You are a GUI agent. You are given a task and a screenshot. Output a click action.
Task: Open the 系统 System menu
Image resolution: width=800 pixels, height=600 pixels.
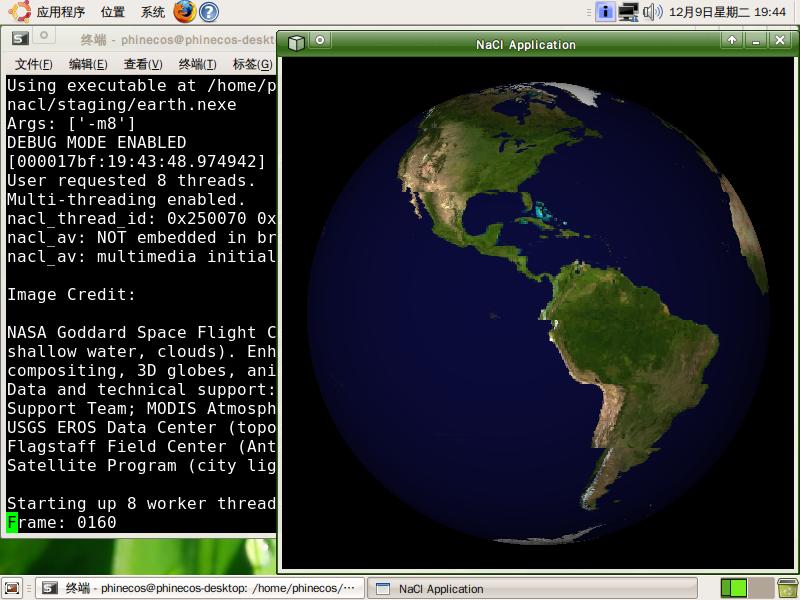(x=153, y=12)
